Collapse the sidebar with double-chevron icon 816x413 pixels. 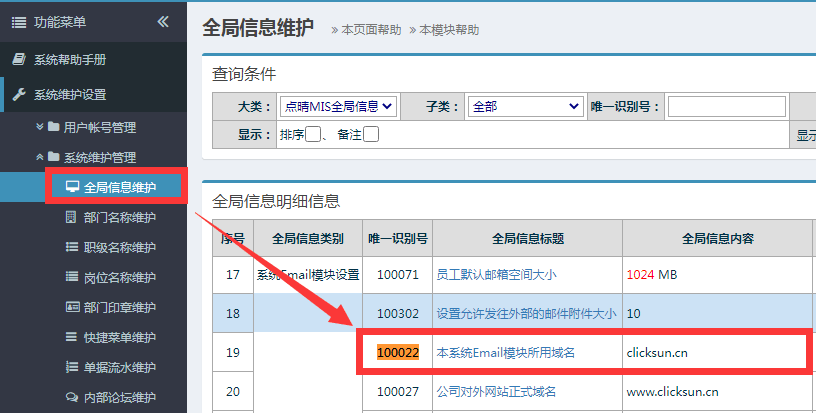coord(163,21)
